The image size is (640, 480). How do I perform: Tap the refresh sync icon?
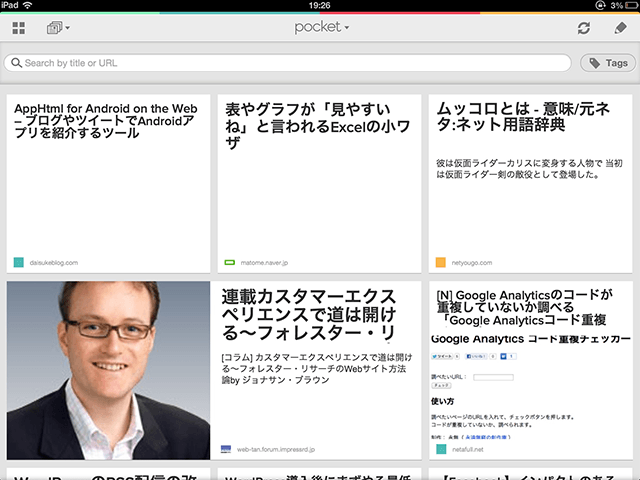pos(584,28)
